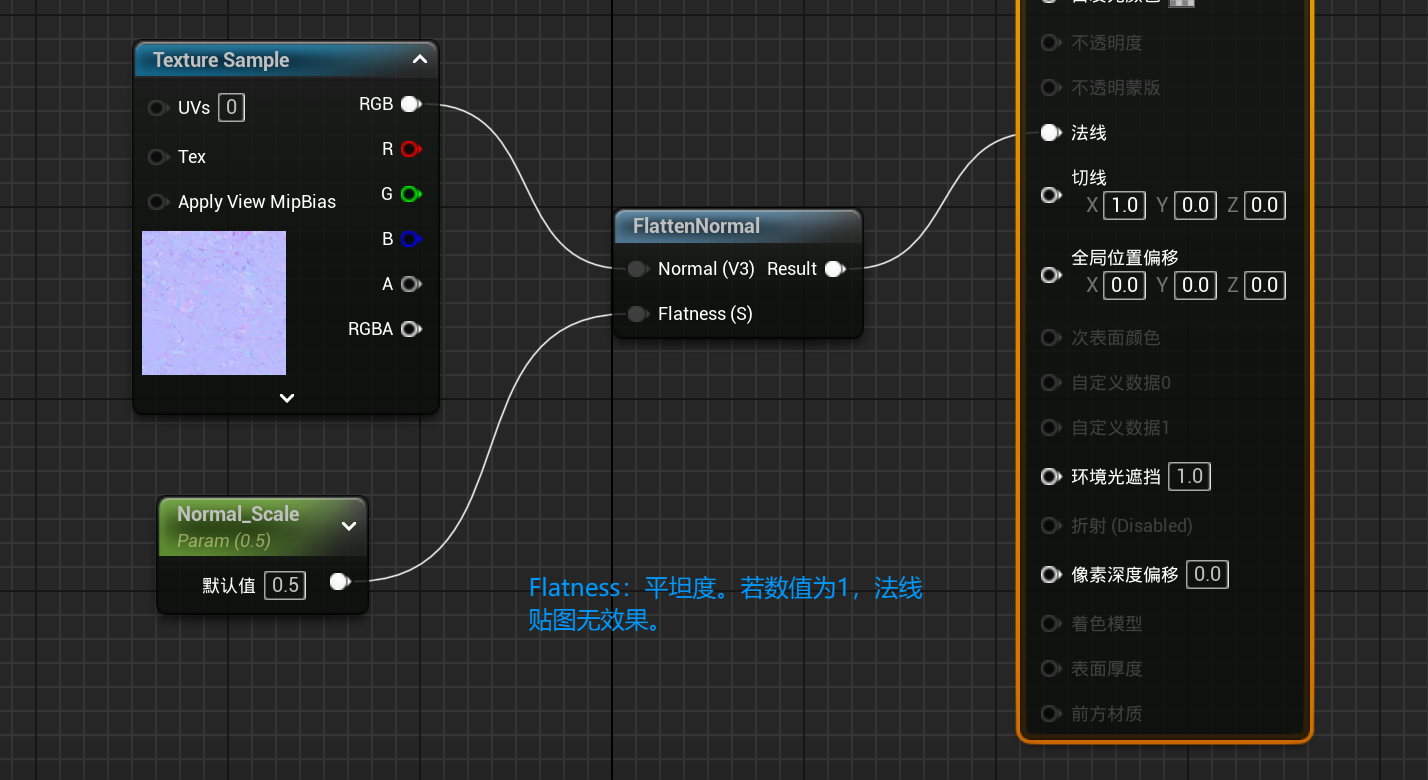The image size is (1428, 780).
Task: Click the 全局位置偏移 input pin
Action: click(1050, 274)
